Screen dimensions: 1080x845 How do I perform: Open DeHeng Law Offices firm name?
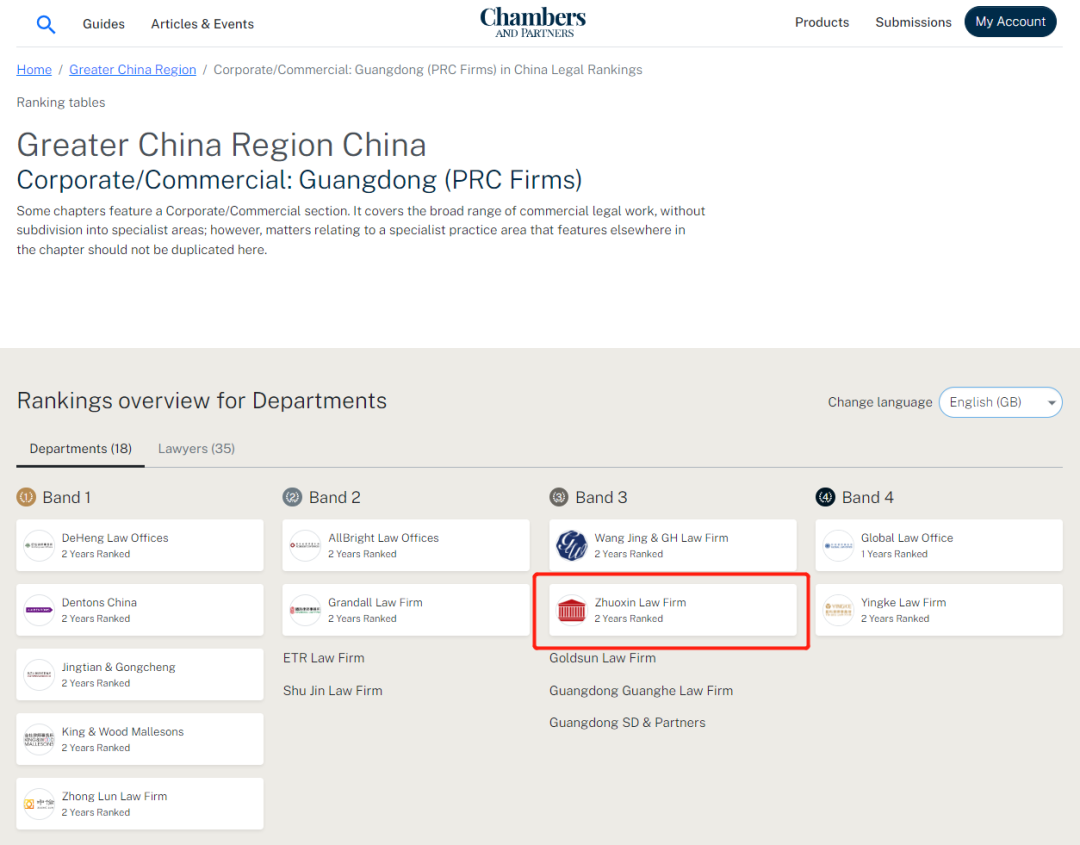point(115,538)
